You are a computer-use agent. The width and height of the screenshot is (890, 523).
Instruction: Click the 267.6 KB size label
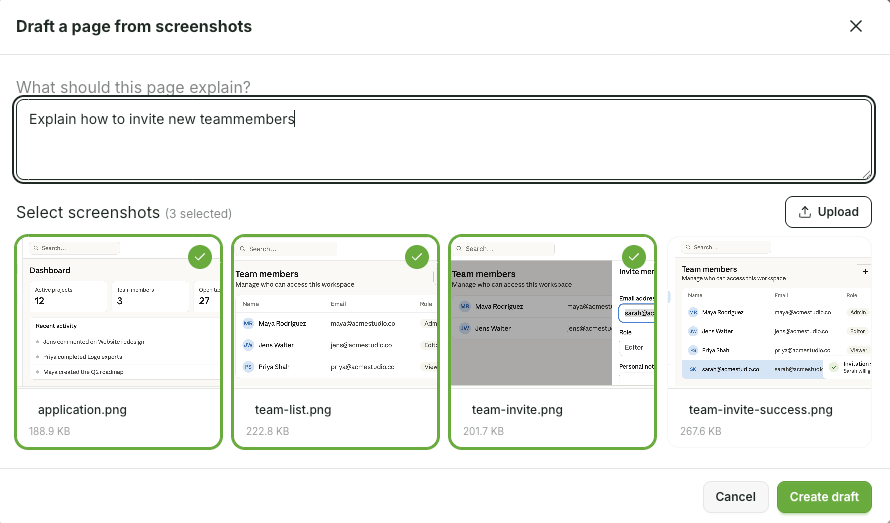(x=700, y=431)
